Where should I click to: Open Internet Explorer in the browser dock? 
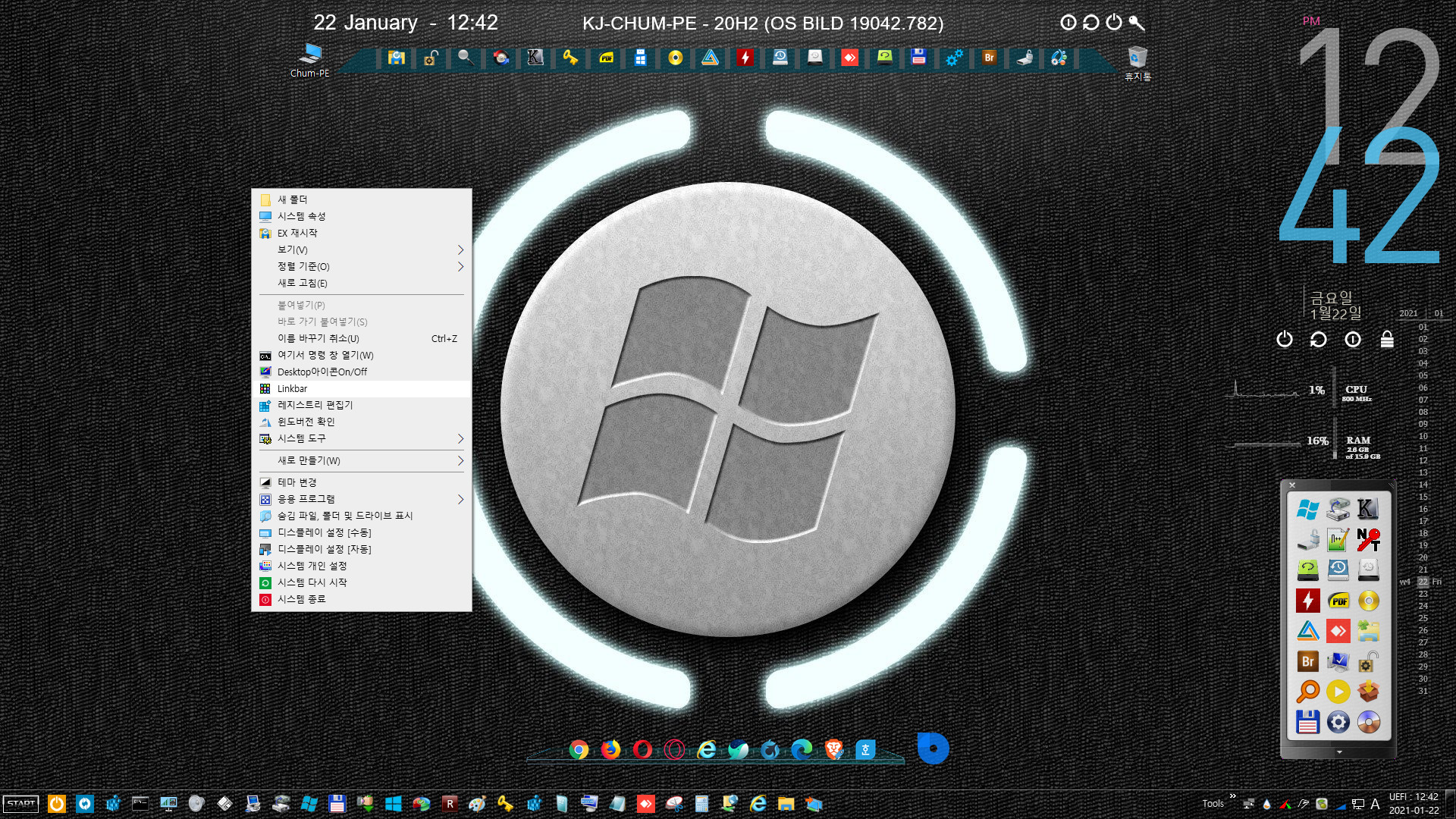pos(706,749)
